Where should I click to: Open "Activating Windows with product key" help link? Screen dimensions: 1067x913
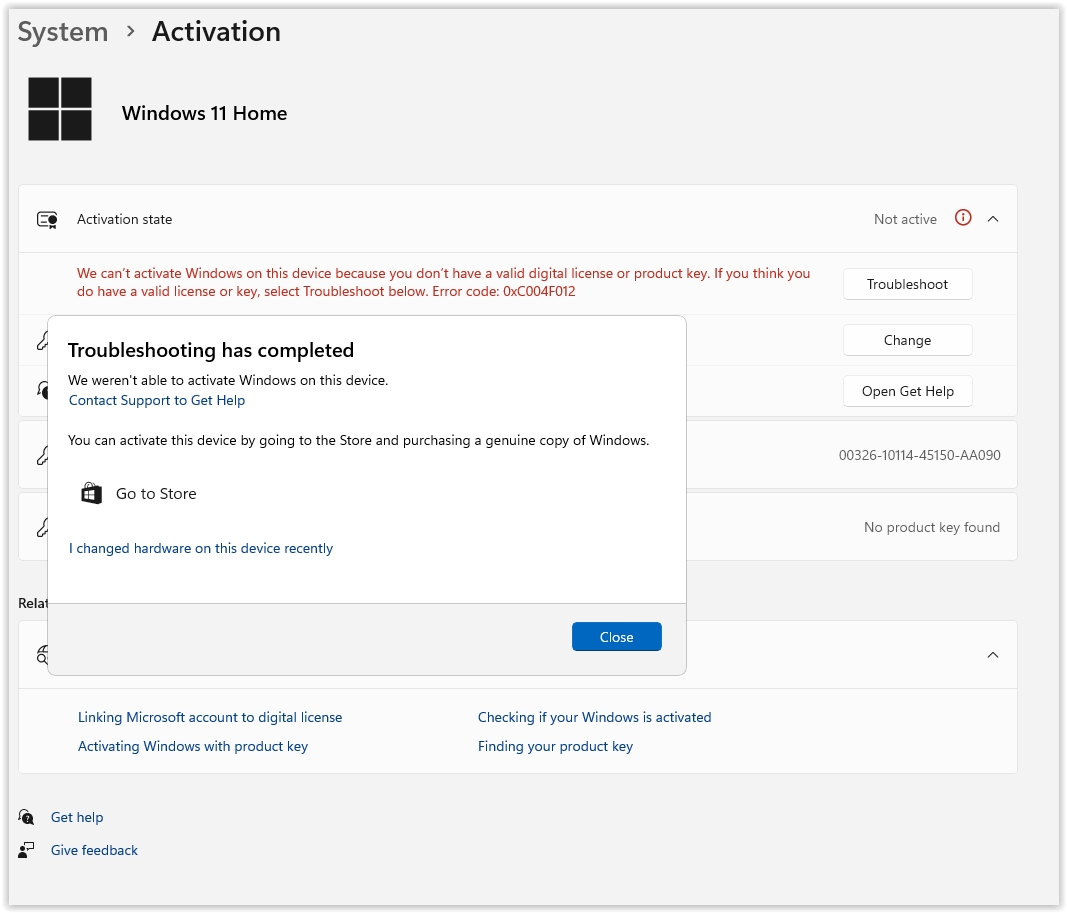193,746
